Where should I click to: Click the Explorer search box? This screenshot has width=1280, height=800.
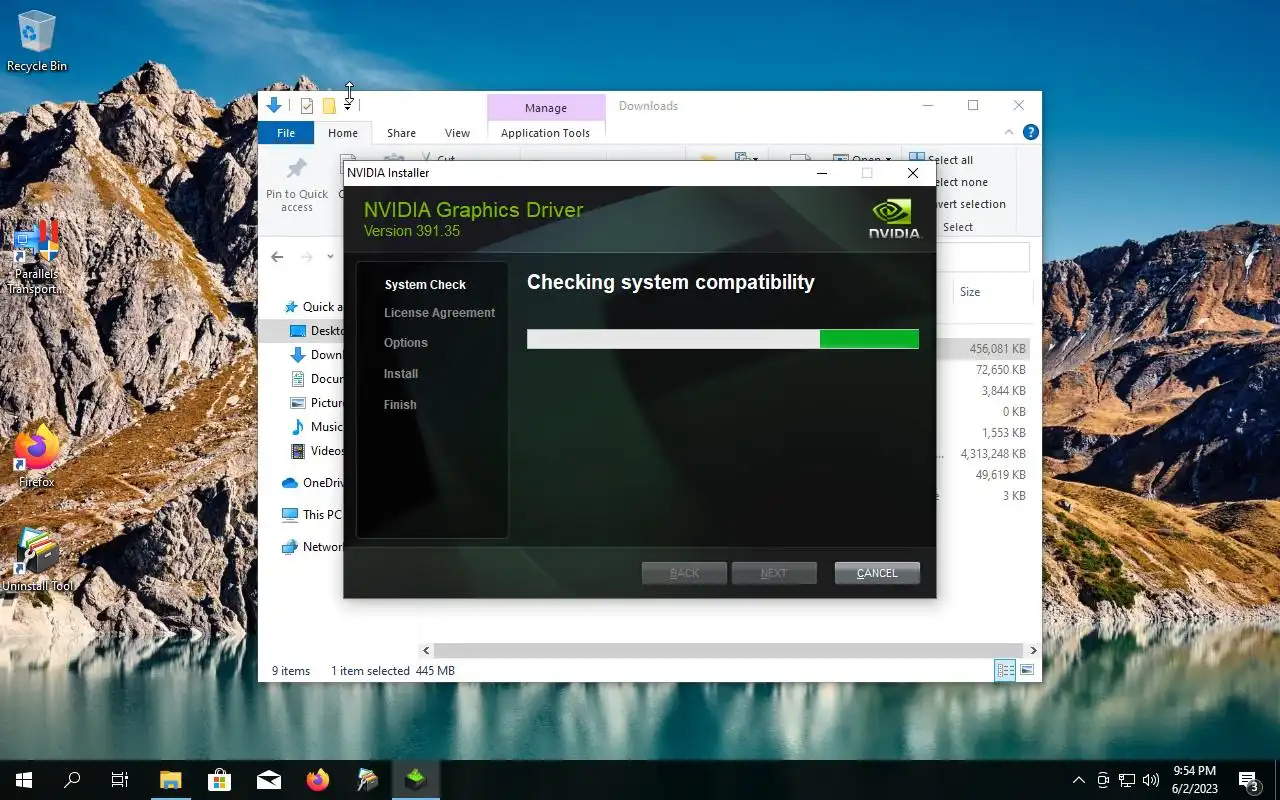[x=982, y=257]
